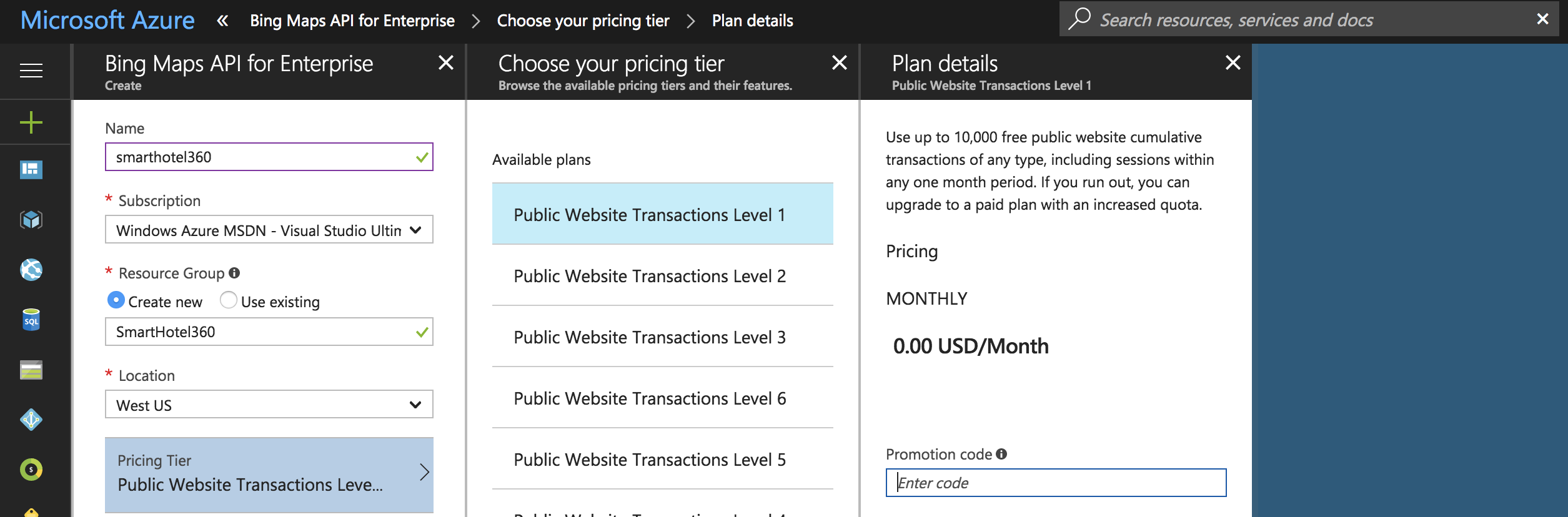Click Bing Maps API for Enterprise breadcrumb
The image size is (1568, 517).
coord(352,21)
